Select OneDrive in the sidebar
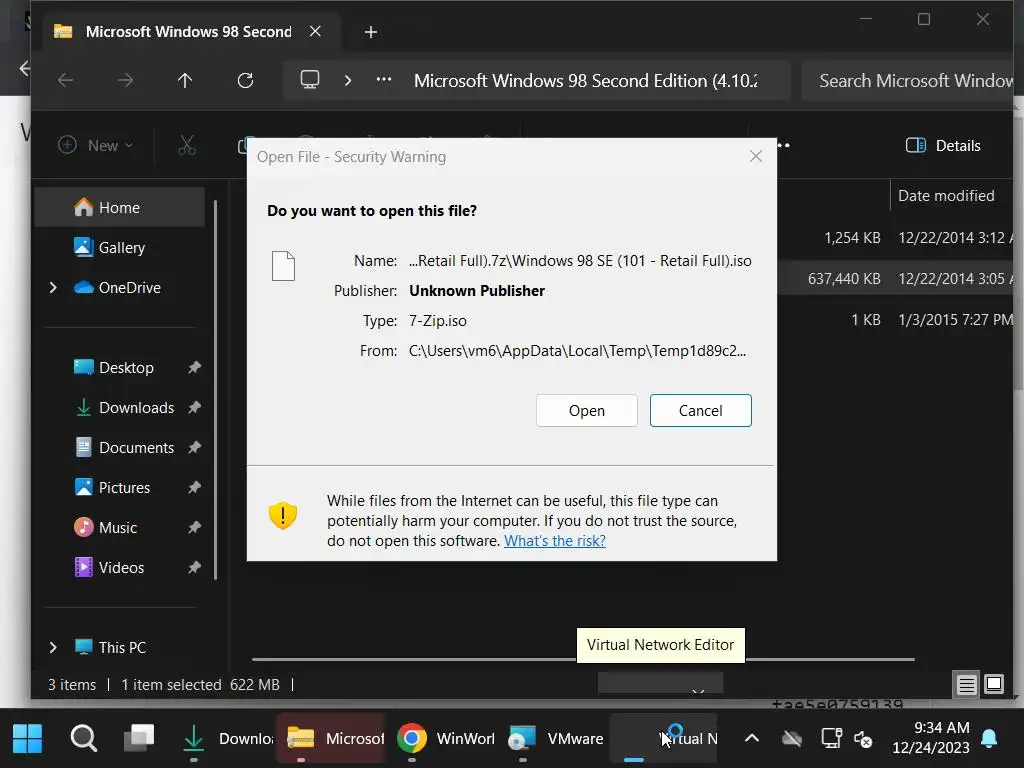 129,287
